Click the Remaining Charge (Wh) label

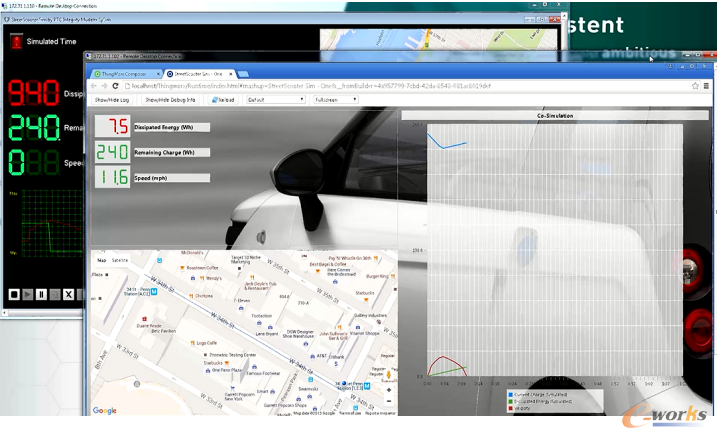coord(171,153)
